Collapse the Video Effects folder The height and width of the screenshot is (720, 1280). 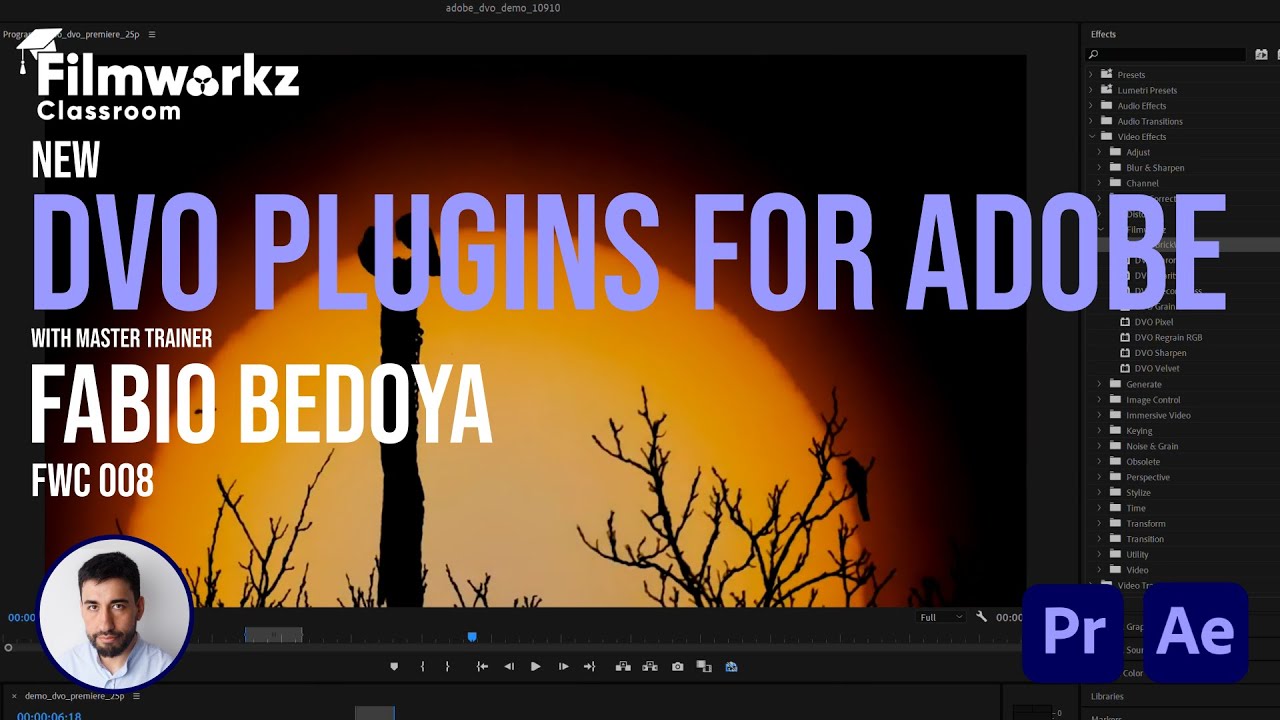click(x=1091, y=137)
